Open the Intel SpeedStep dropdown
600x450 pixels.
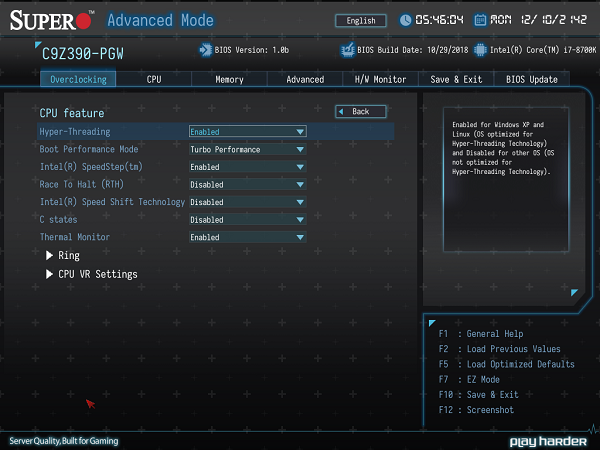coord(248,167)
